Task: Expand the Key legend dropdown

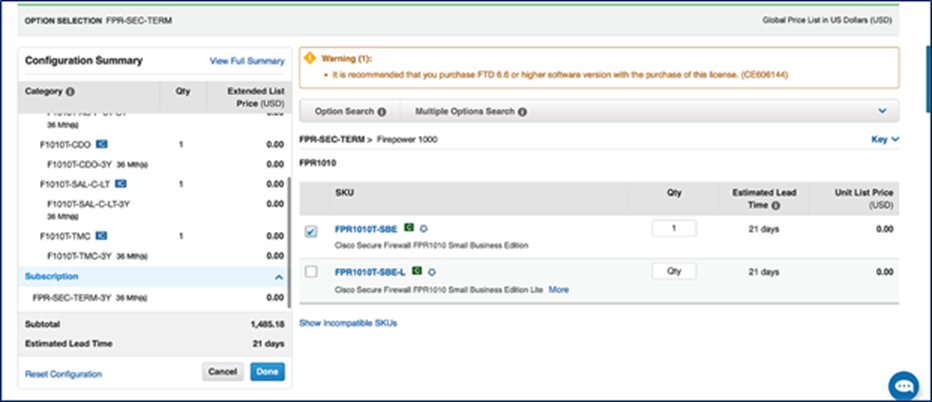Action: point(885,139)
